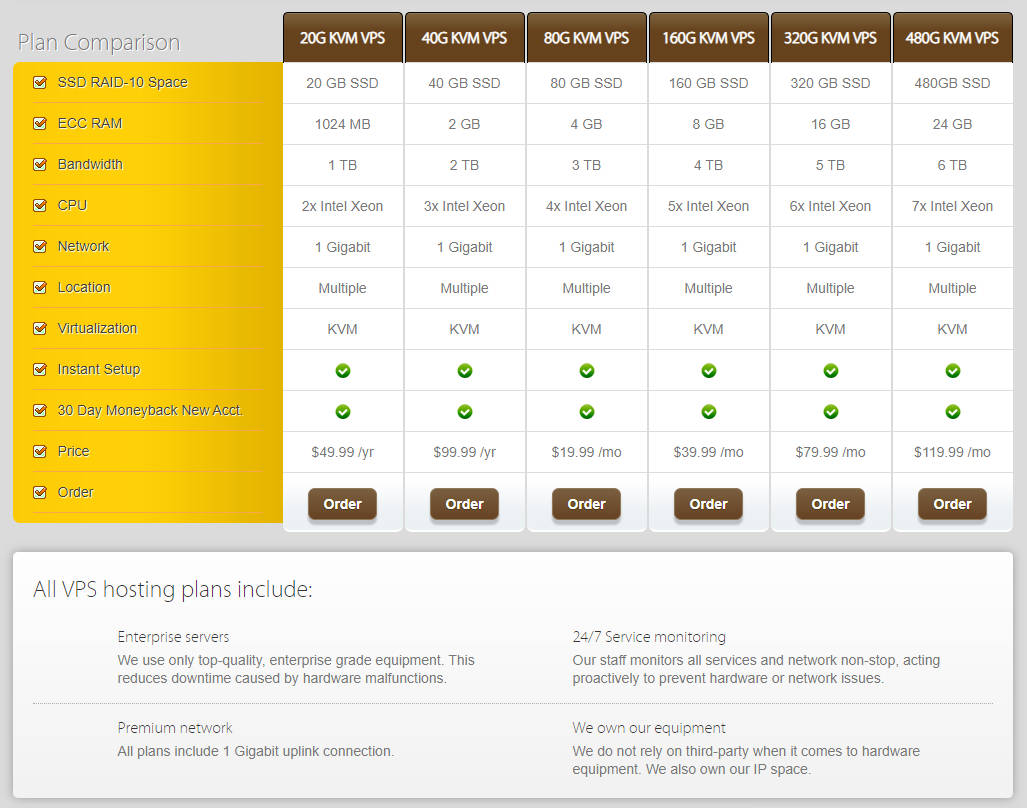Toggle the SSD RAID-10 Space checkbox
The width and height of the screenshot is (1027, 808).
(x=40, y=83)
